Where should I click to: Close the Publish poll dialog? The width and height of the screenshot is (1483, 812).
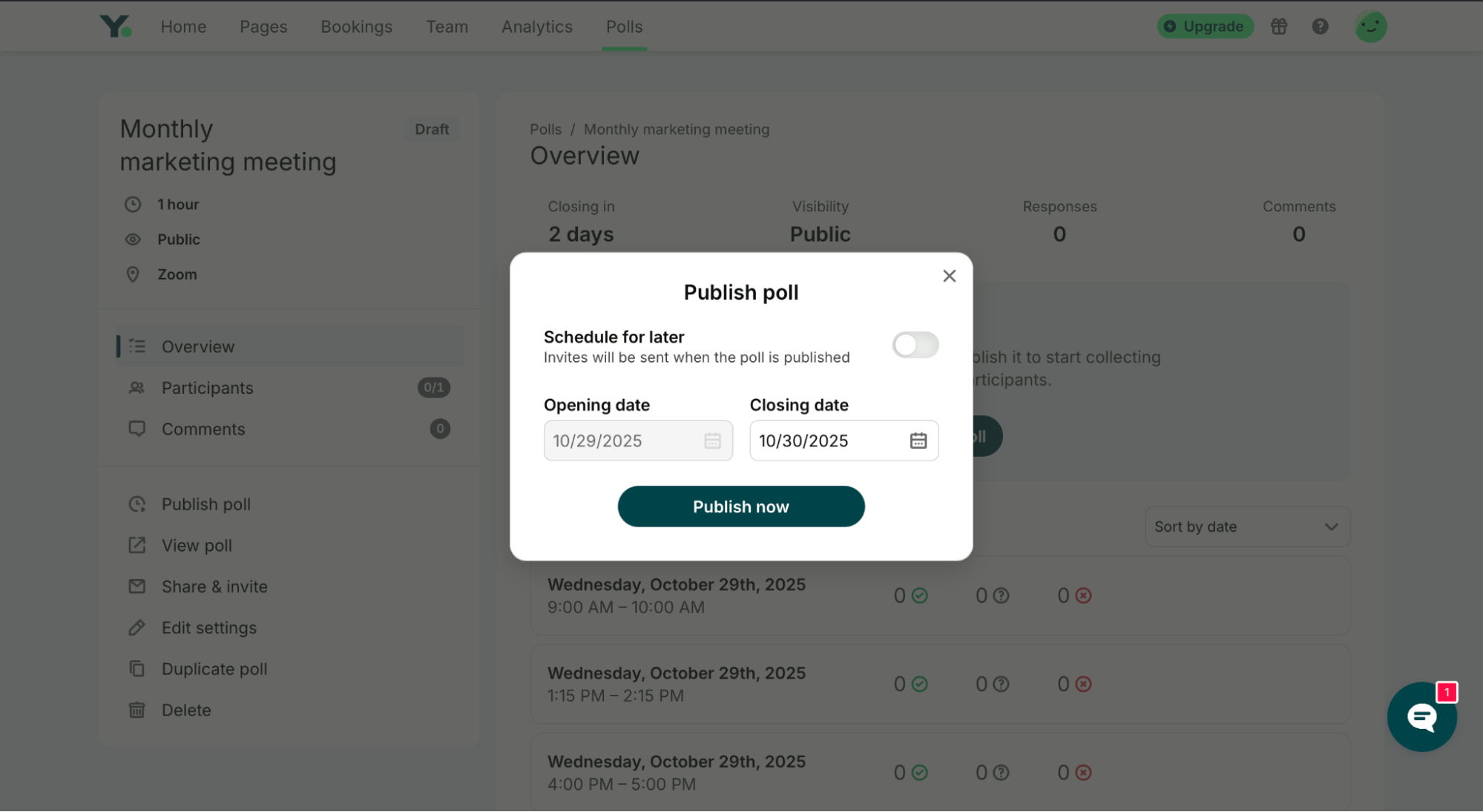tap(950, 275)
